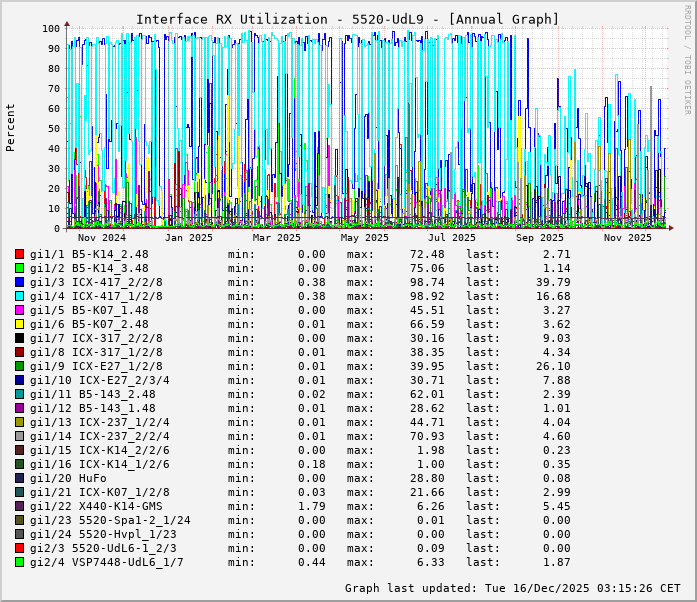Click legend label gi1/6 B5-K07_2.48
Screen dimensions: 697x602
pos(89,324)
